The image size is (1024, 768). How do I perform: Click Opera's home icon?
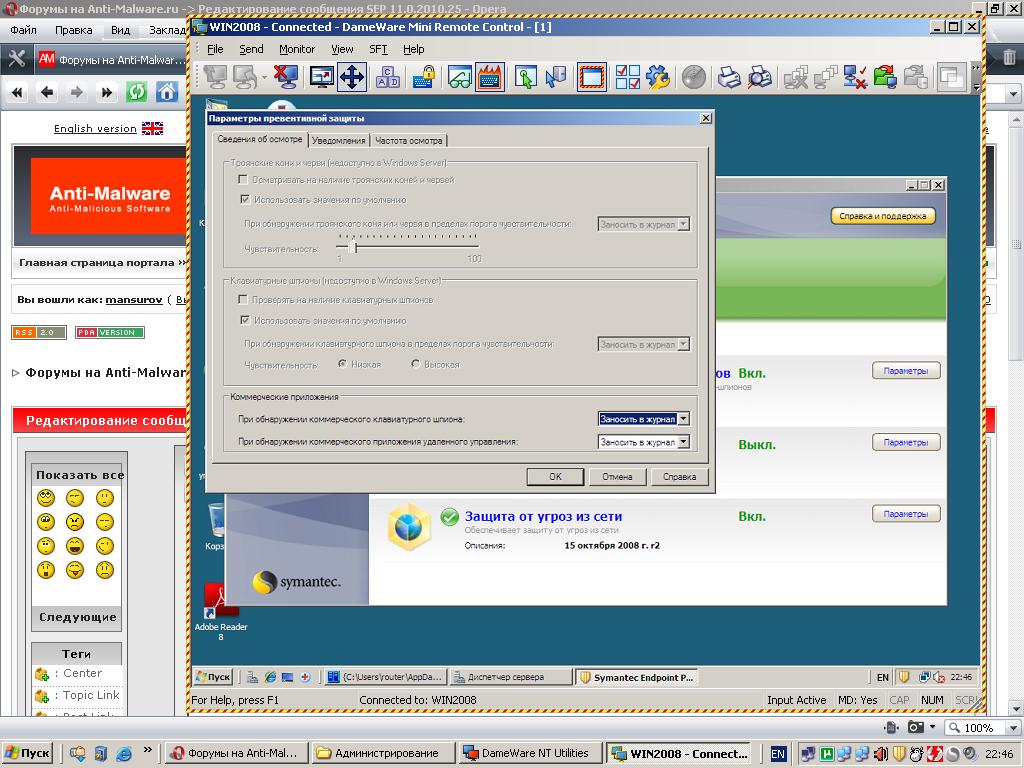coord(167,92)
